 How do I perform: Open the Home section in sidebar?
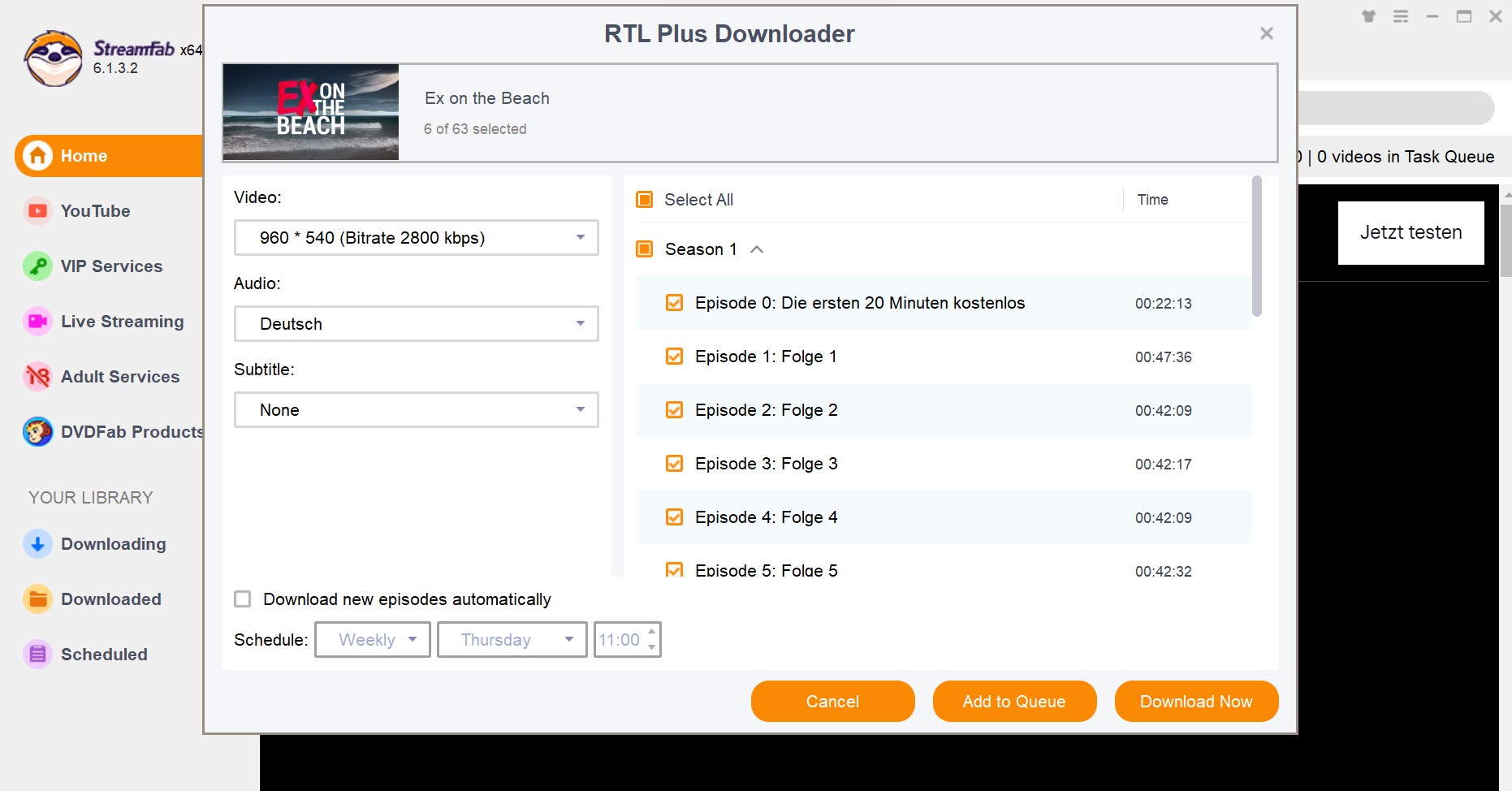tap(109, 156)
